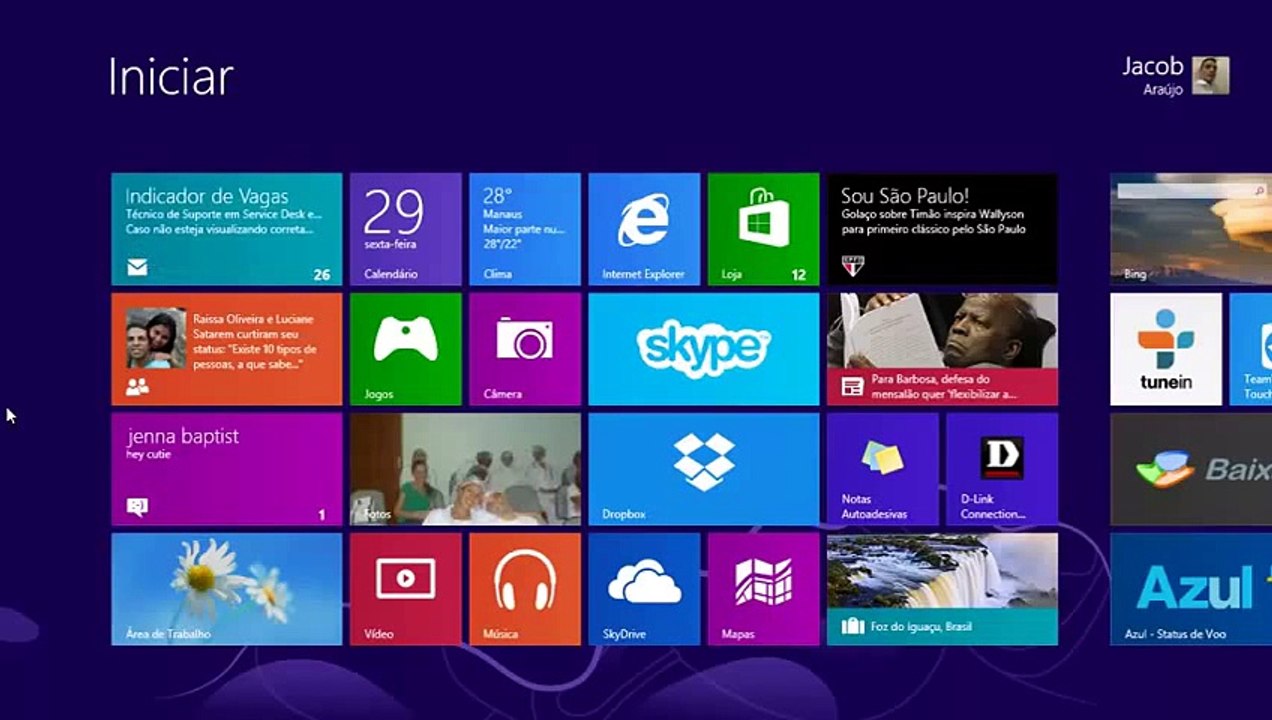Open the Área de Trabalho desktop tile
The image size is (1272, 720).
click(226, 589)
